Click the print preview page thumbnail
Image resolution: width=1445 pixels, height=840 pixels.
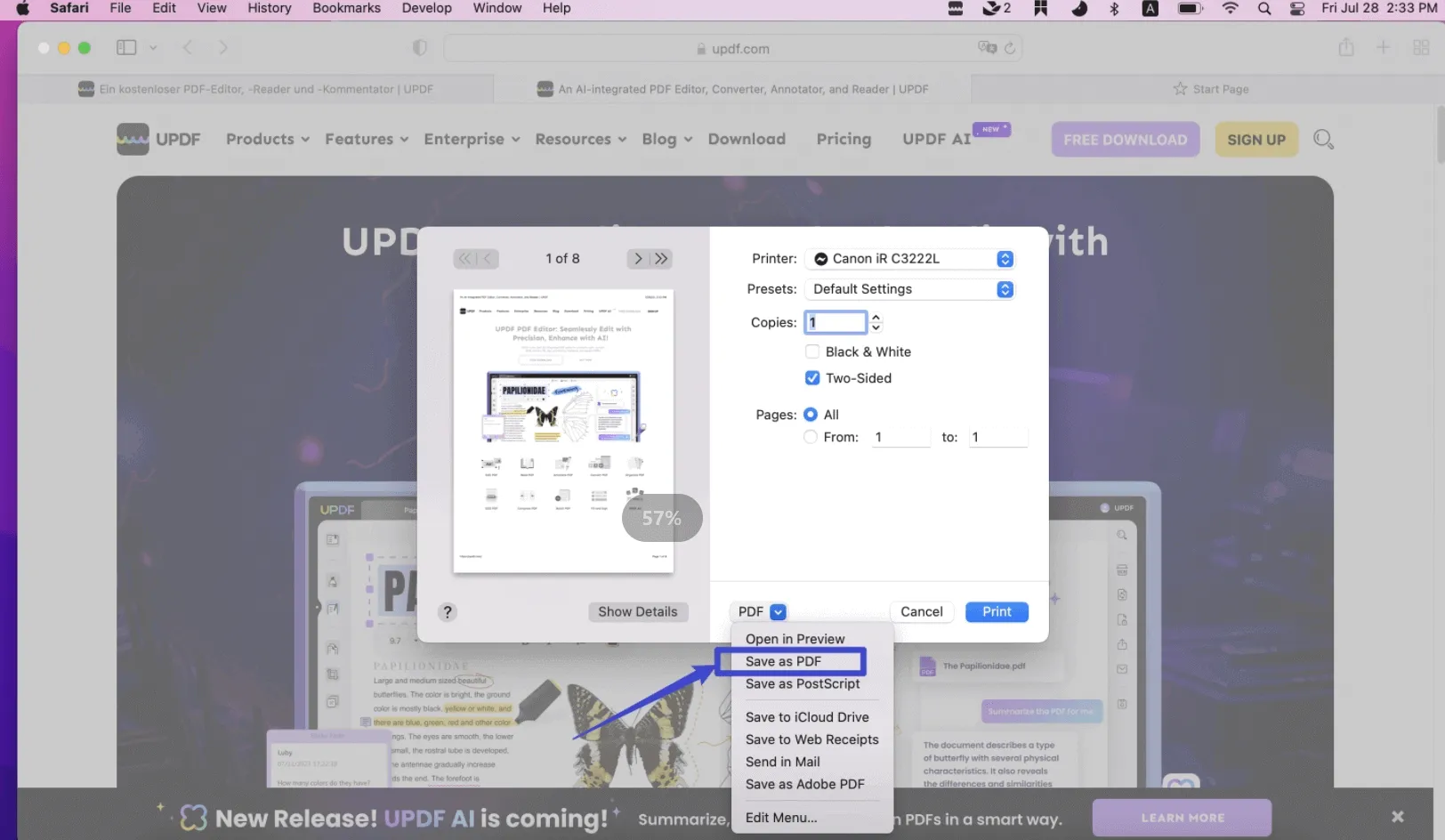(x=563, y=431)
